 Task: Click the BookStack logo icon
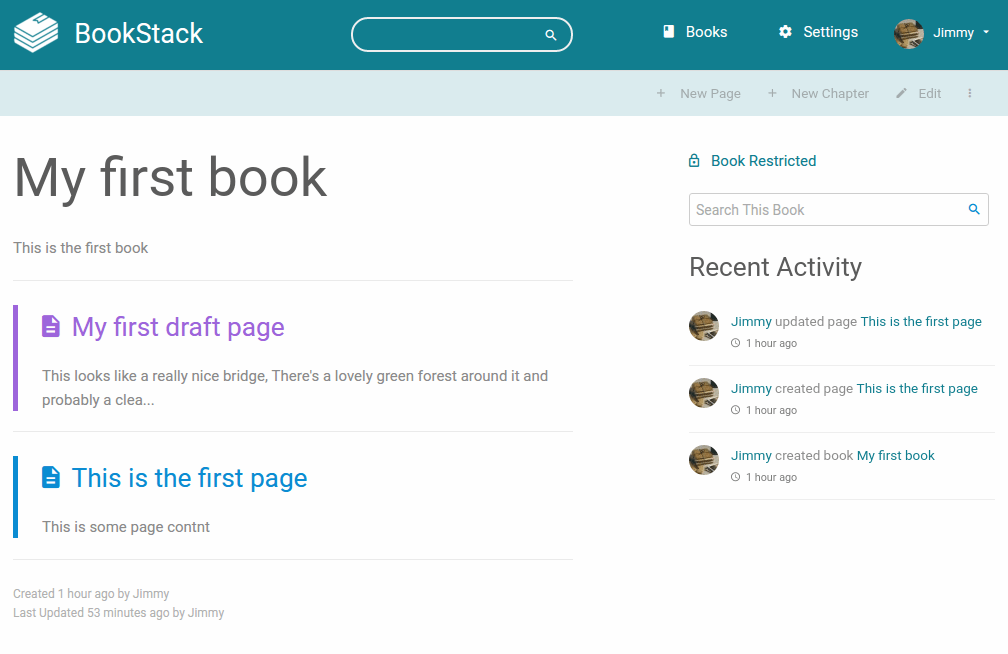tap(36, 33)
